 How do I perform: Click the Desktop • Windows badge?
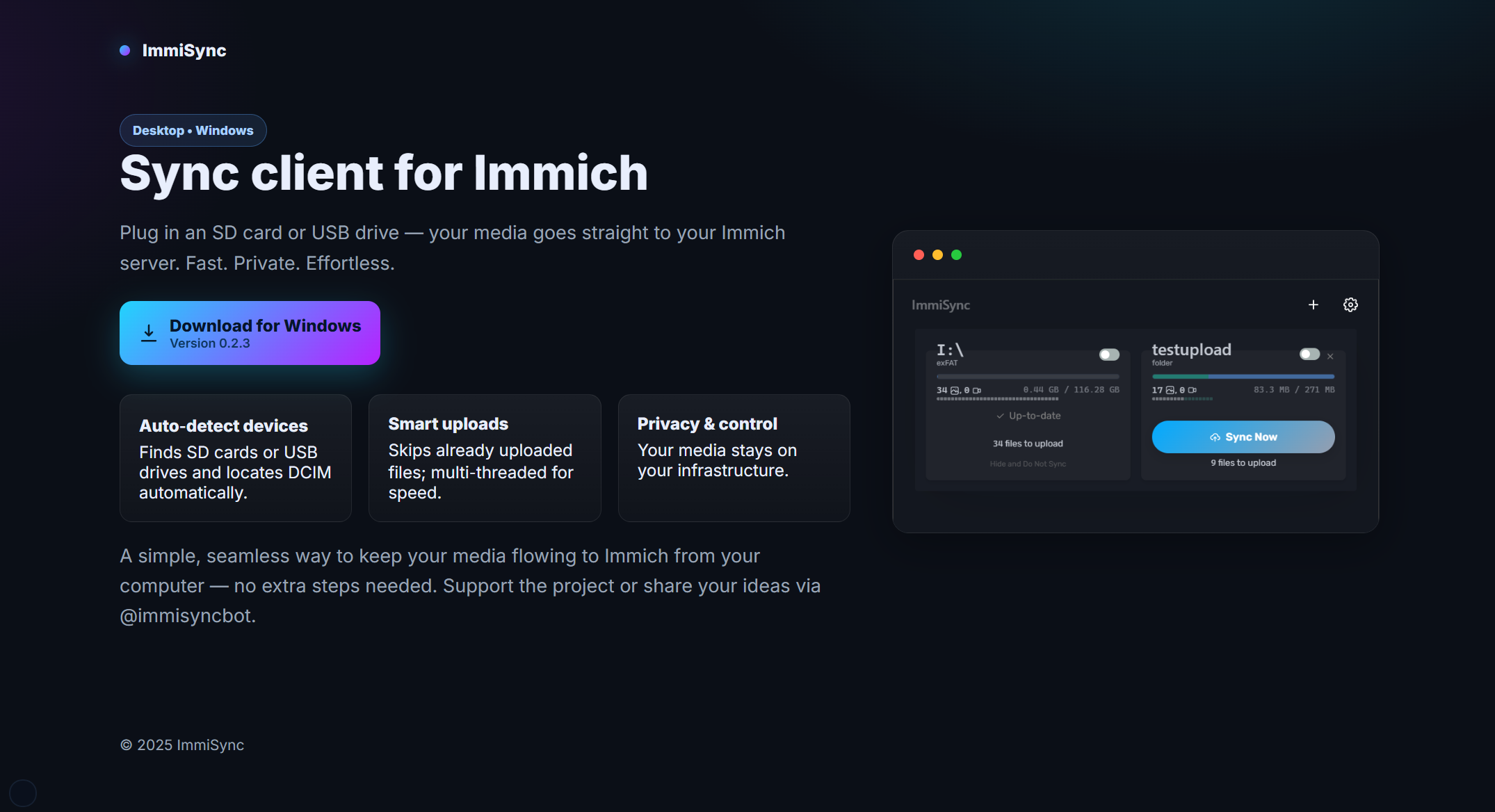click(x=193, y=130)
